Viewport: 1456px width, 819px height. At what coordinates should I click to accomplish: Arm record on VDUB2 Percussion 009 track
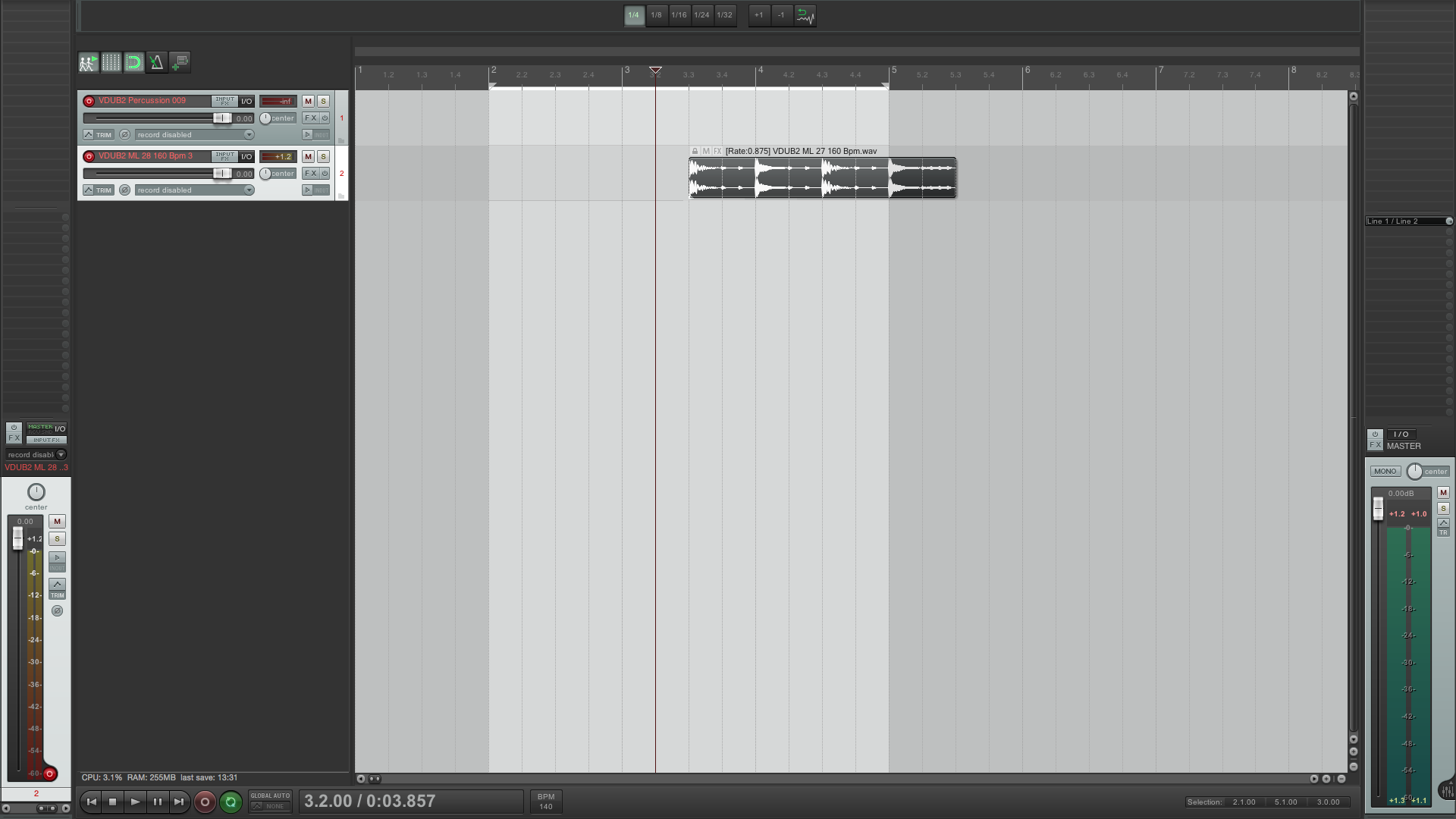89,101
